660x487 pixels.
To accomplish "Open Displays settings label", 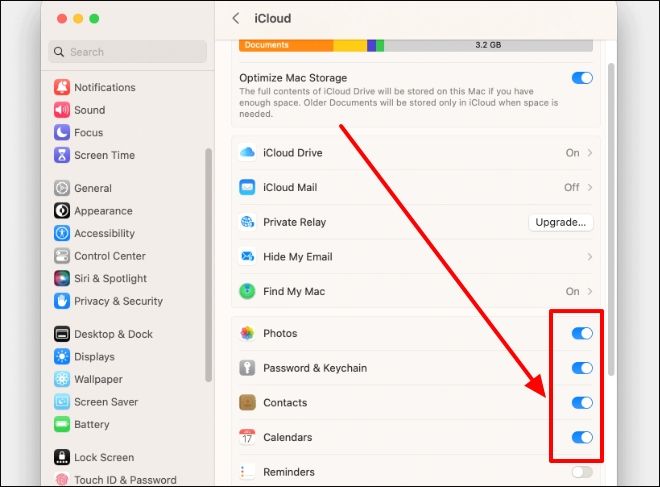I will click(x=94, y=357).
